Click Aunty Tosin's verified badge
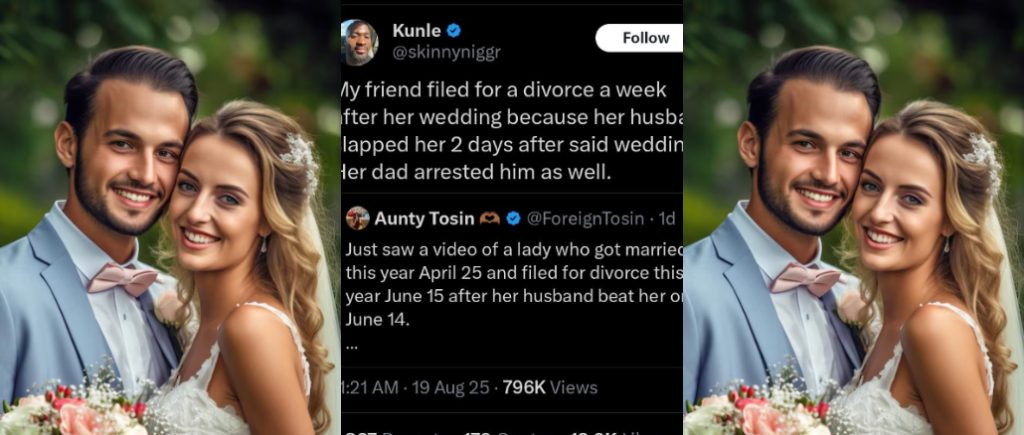The height and width of the screenshot is (435, 1024). tap(514, 218)
